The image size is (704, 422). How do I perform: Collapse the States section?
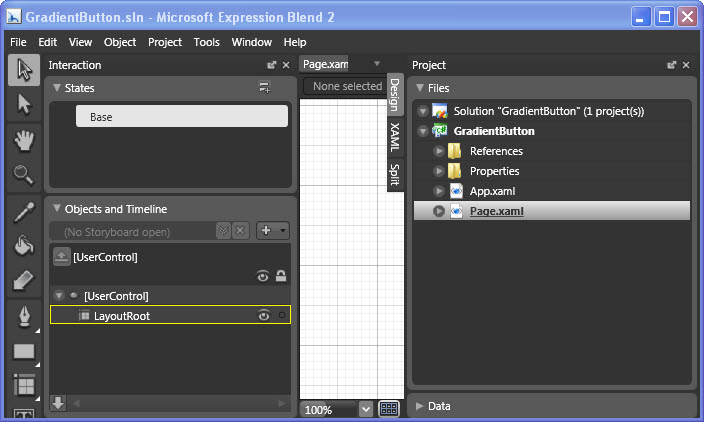click(x=57, y=88)
